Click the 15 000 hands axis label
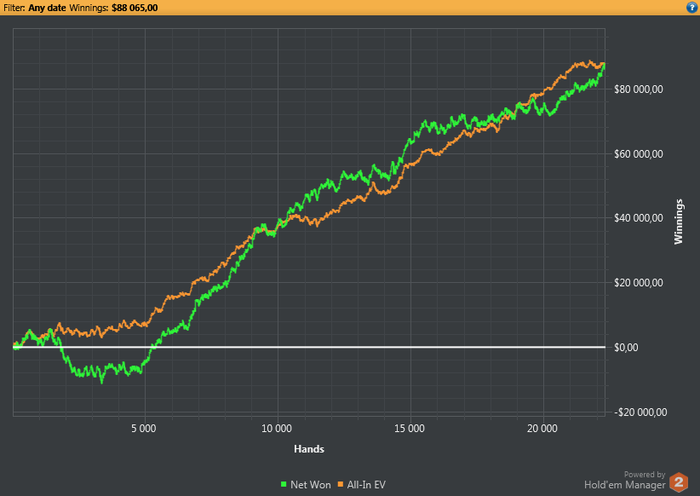 click(409, 429)
